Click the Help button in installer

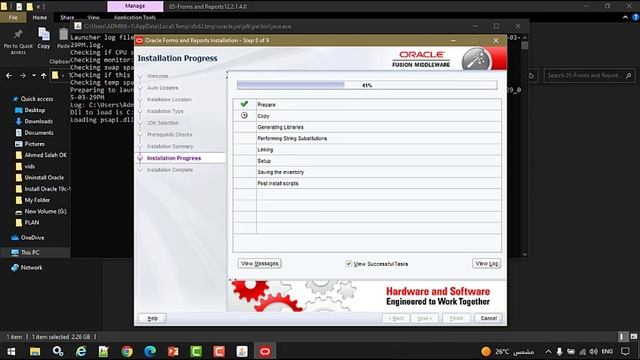(152, 318)
